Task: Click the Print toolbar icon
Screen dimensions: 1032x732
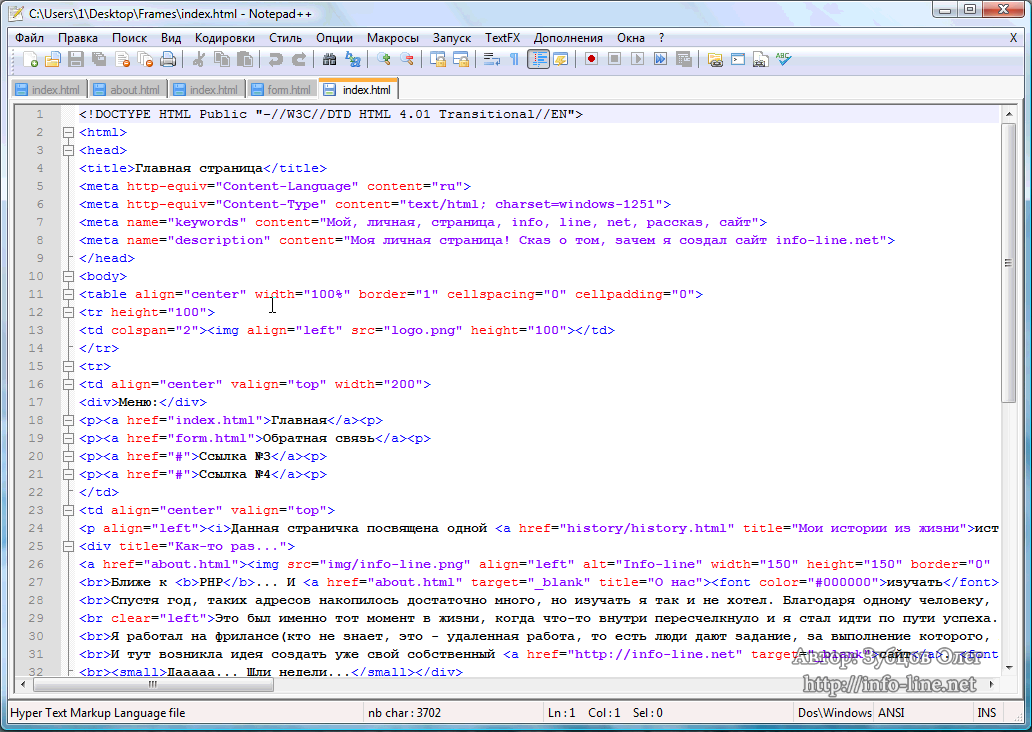Action: [168, 60]
